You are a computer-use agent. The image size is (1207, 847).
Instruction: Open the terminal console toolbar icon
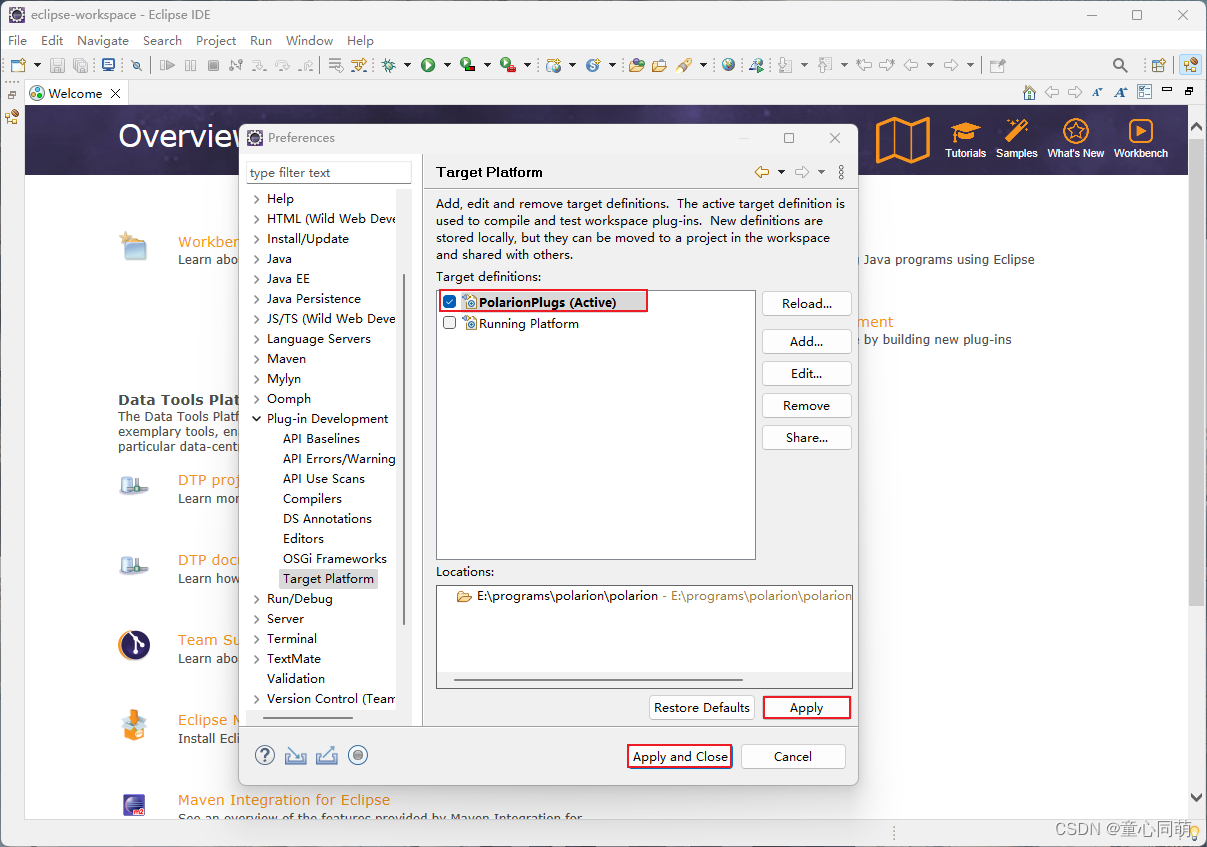click(108, 65)
